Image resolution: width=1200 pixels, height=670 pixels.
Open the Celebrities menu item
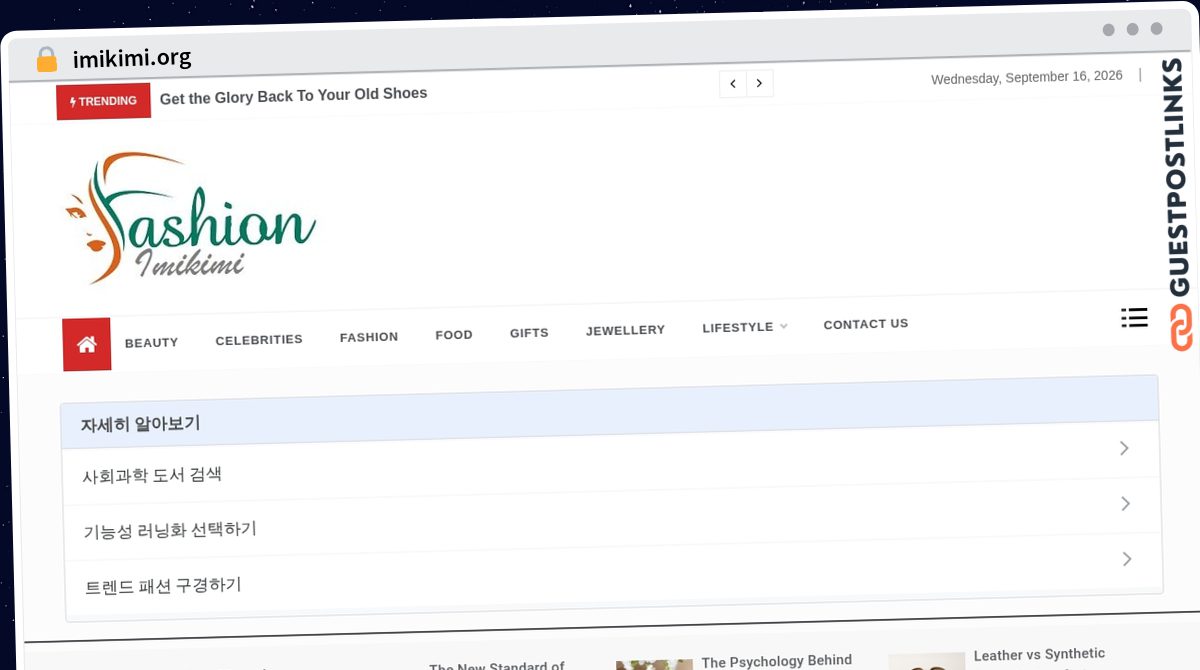pos(259,340)
